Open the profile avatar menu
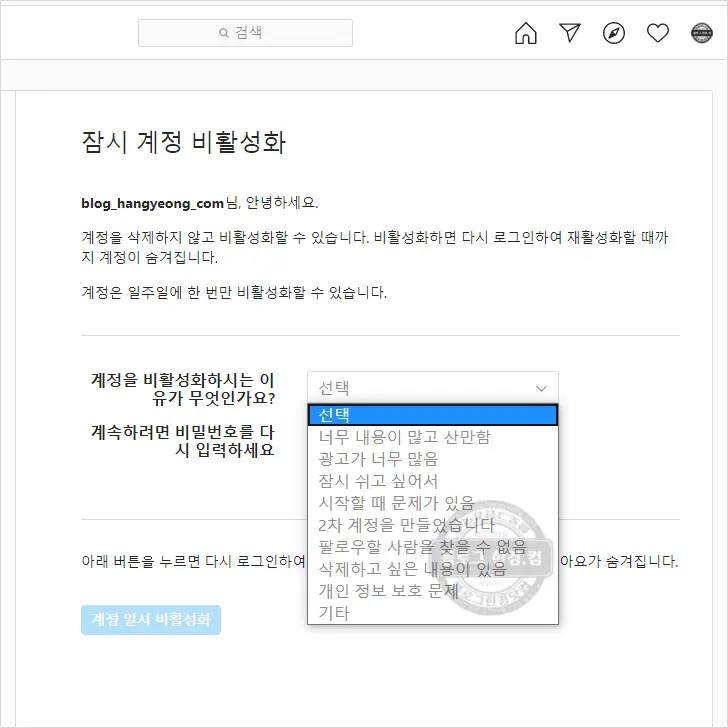This screenshot has width=728, height=728. point(702,33)
